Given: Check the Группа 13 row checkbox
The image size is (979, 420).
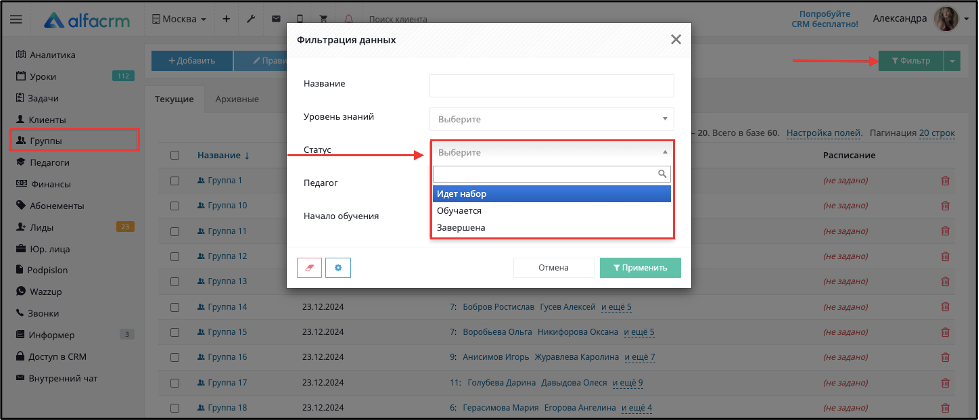Looking at the screenshot, I should tap(175, 281).
